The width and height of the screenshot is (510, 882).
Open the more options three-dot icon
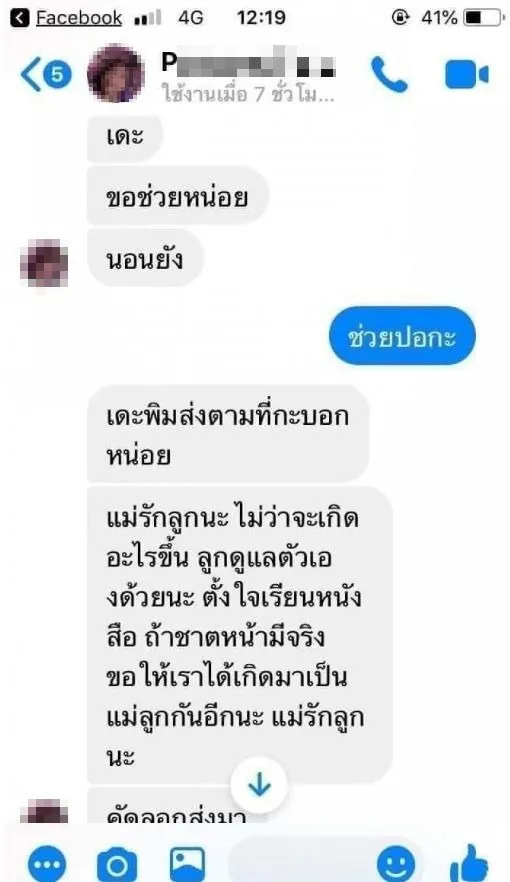click(47, 865)
